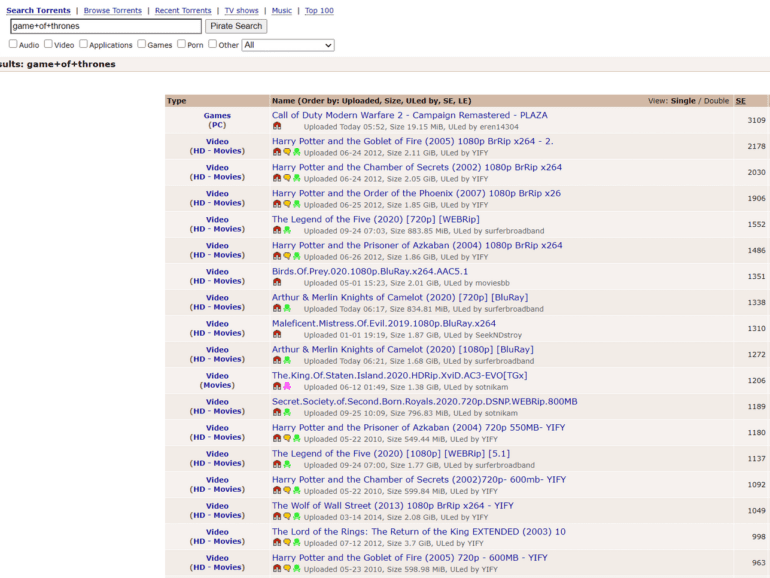
Task: Open Call of Duty Modern Warfare 2 torrent title
Action: (x=410, y=115)
